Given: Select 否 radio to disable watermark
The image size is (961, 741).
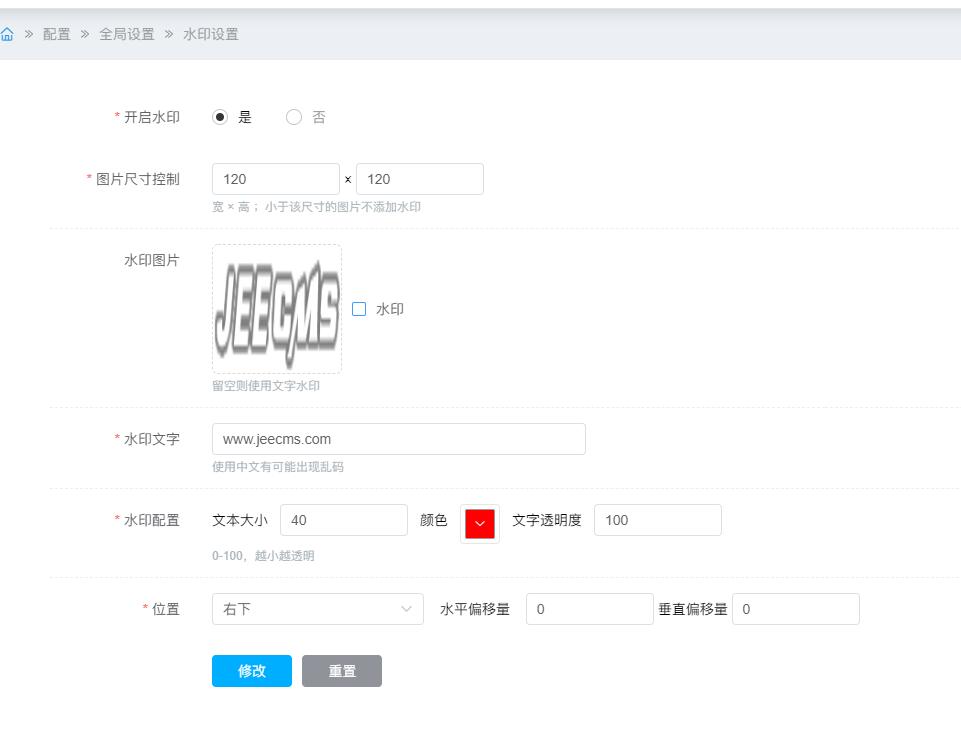Looking at the screenshot, I should click(x=294, y=117).
